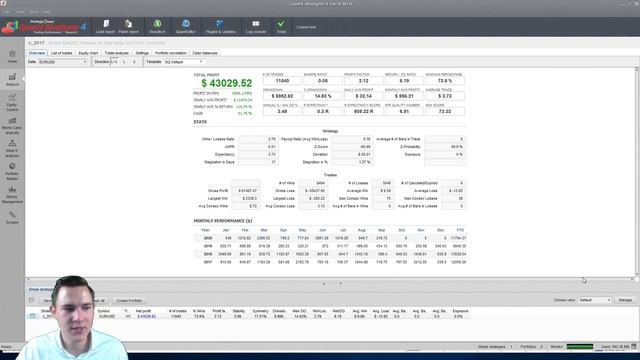Image resolution: width=640 pixels, height=360 pixels.
Task: Open the Data EURUSD dropdown
Action: pyautogui.click(x=63, y=62)
